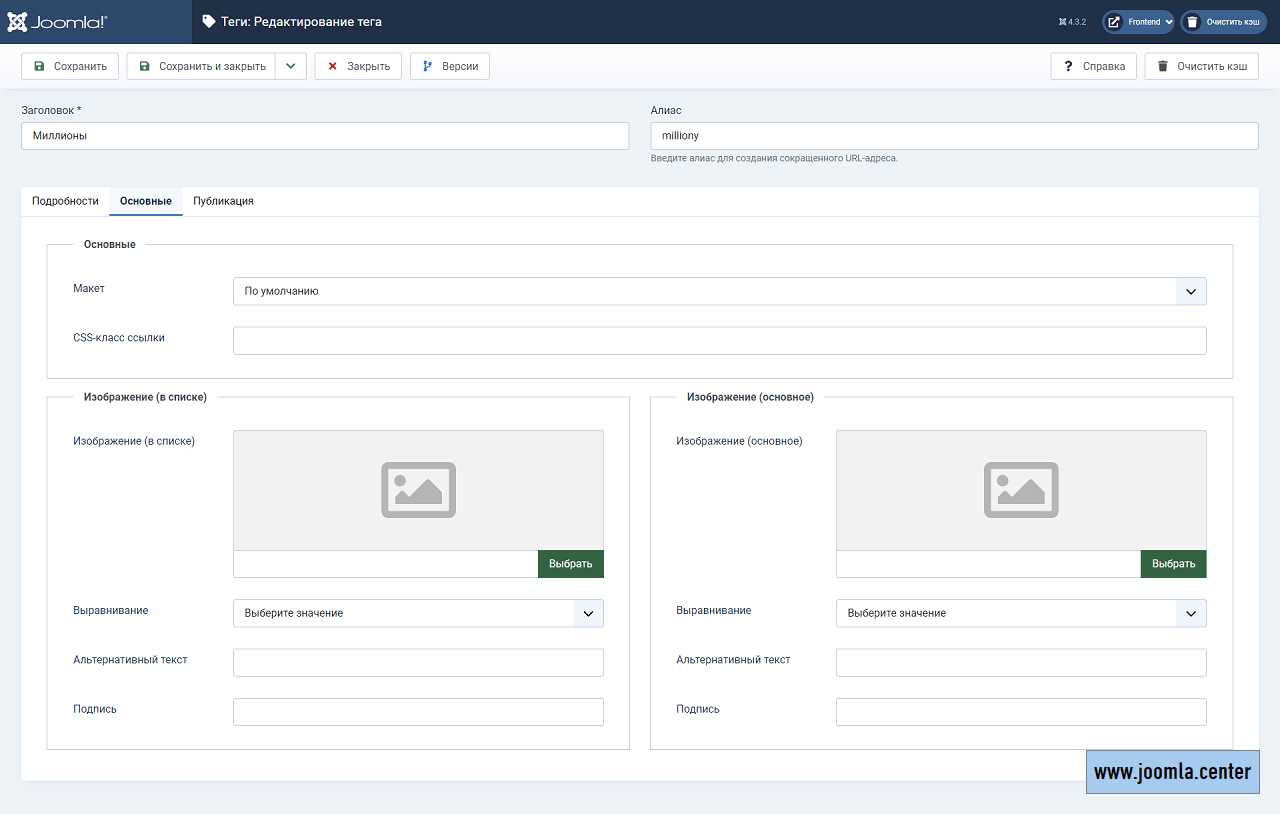Switch to the Подробности tab
This screenshot has height=814, width=1280.
[x=65, y=201]
